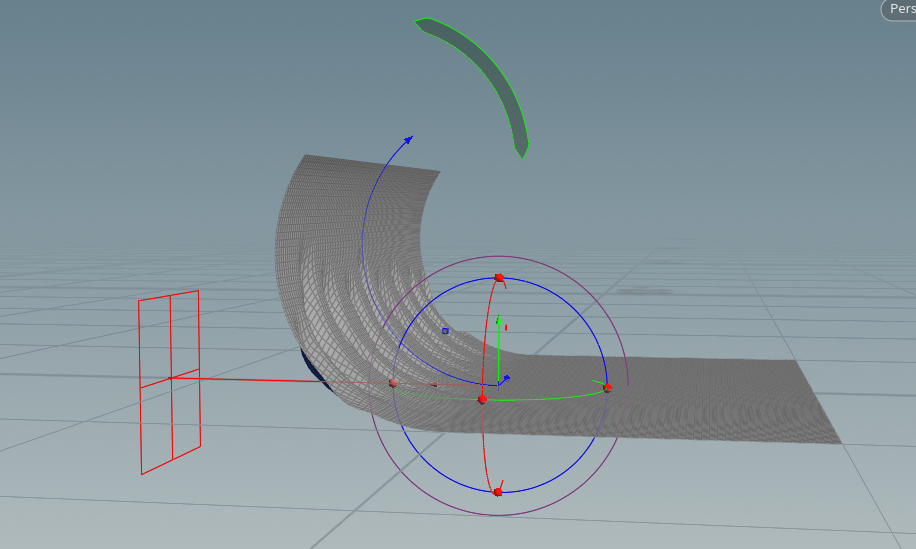This screenshot has width=916, height=549.
Task: Click the right red handle dot
Action: [607, 387]
